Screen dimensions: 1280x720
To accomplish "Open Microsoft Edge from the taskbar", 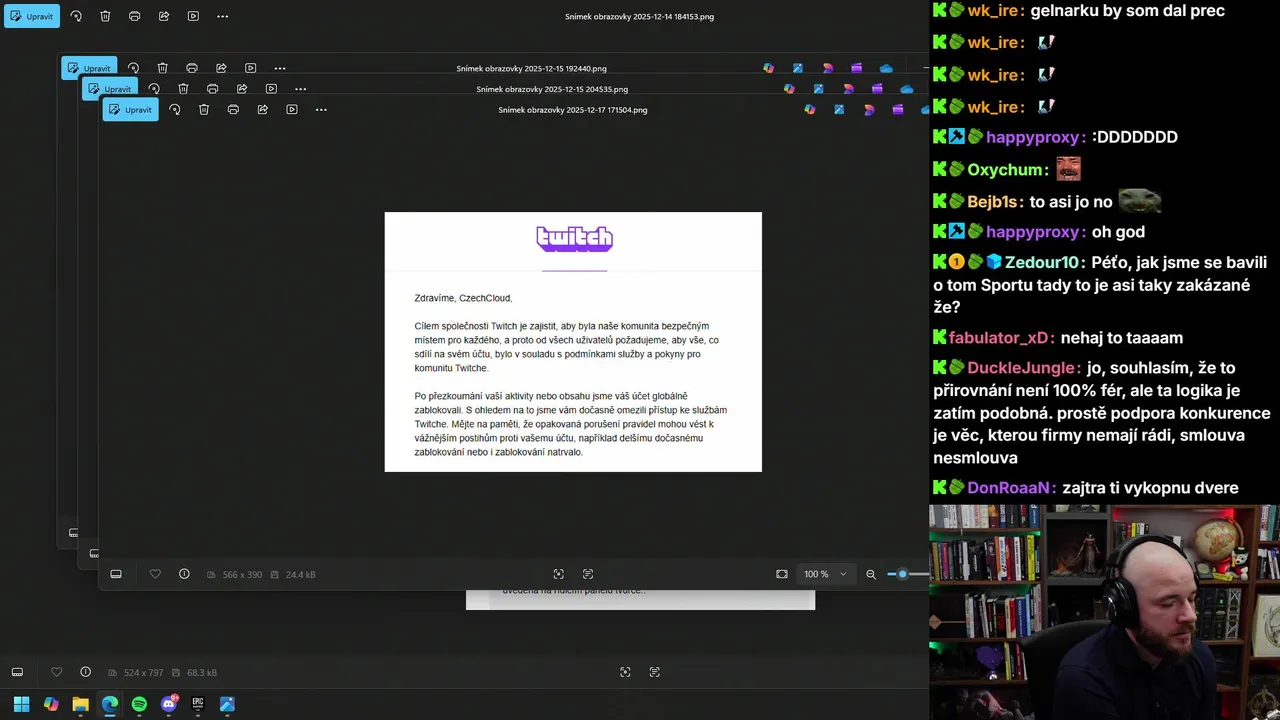I will pos(110,704).
